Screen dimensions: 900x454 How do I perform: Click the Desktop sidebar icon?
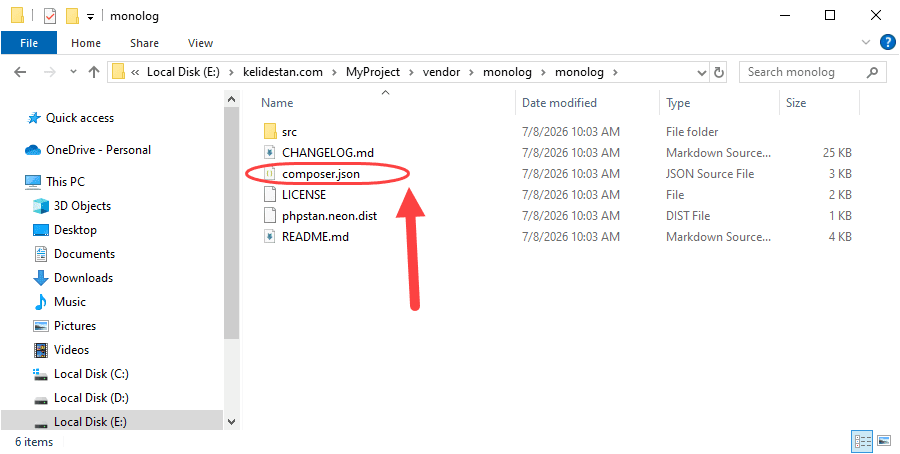pyautogui.click(x=41, y=230)
